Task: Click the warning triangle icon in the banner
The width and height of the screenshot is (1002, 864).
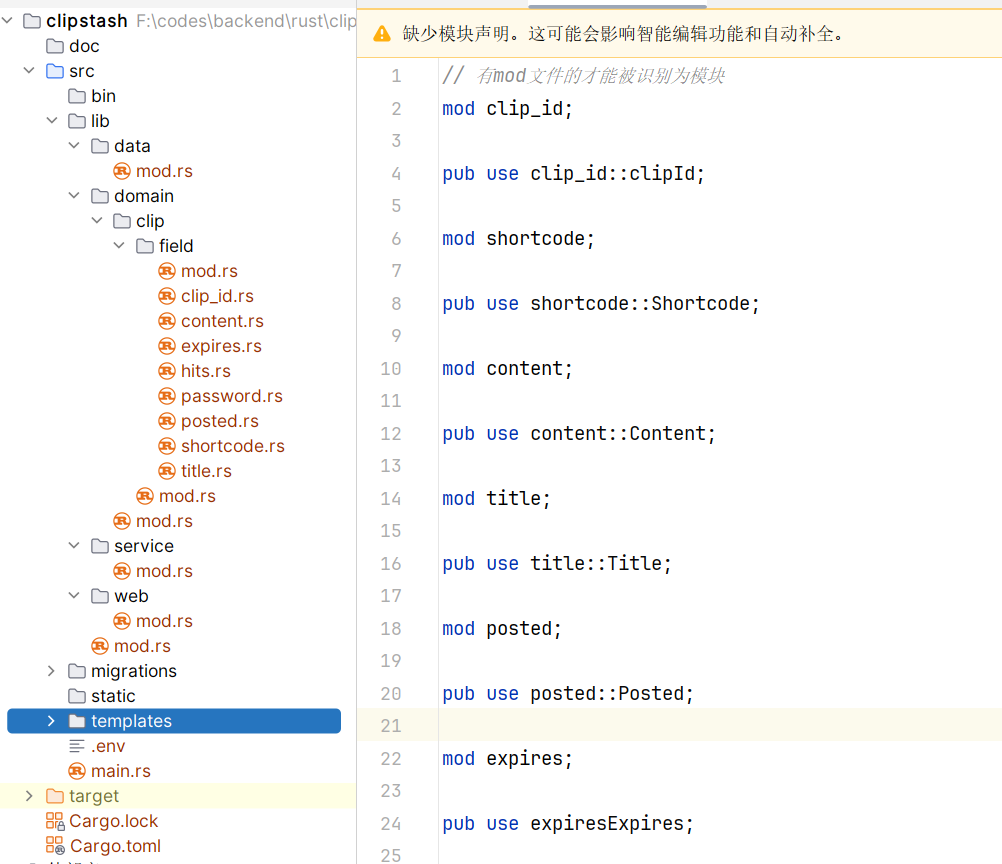Action: (382, 34)
